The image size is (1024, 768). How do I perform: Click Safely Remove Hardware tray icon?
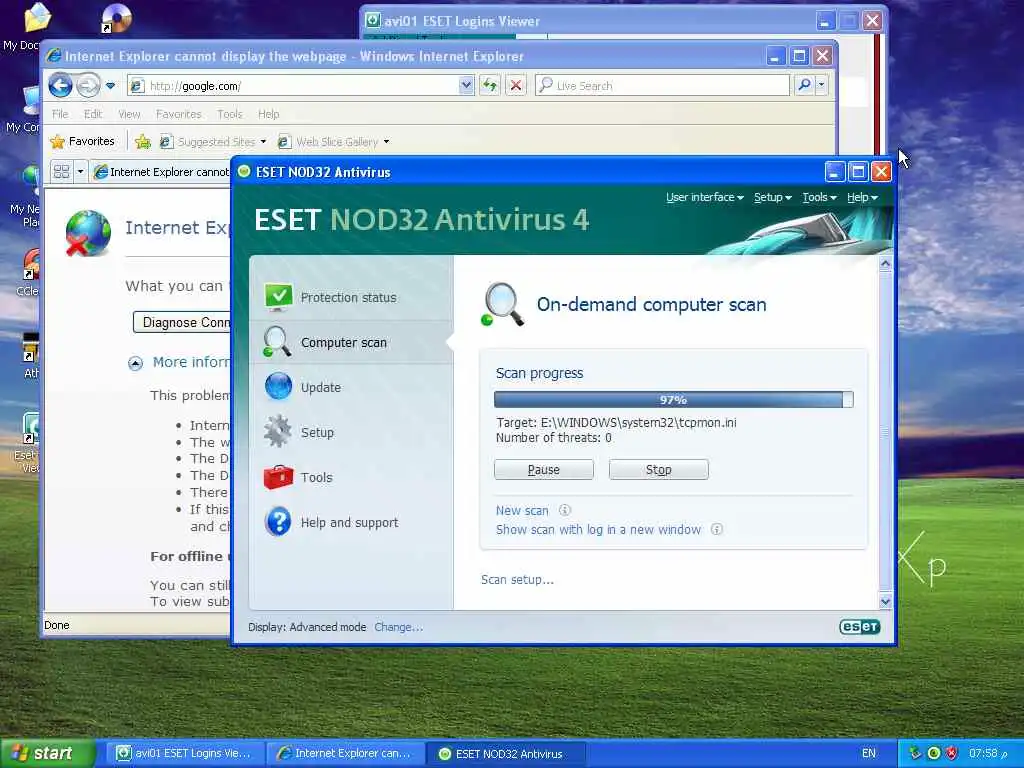[x=915, y=753]
